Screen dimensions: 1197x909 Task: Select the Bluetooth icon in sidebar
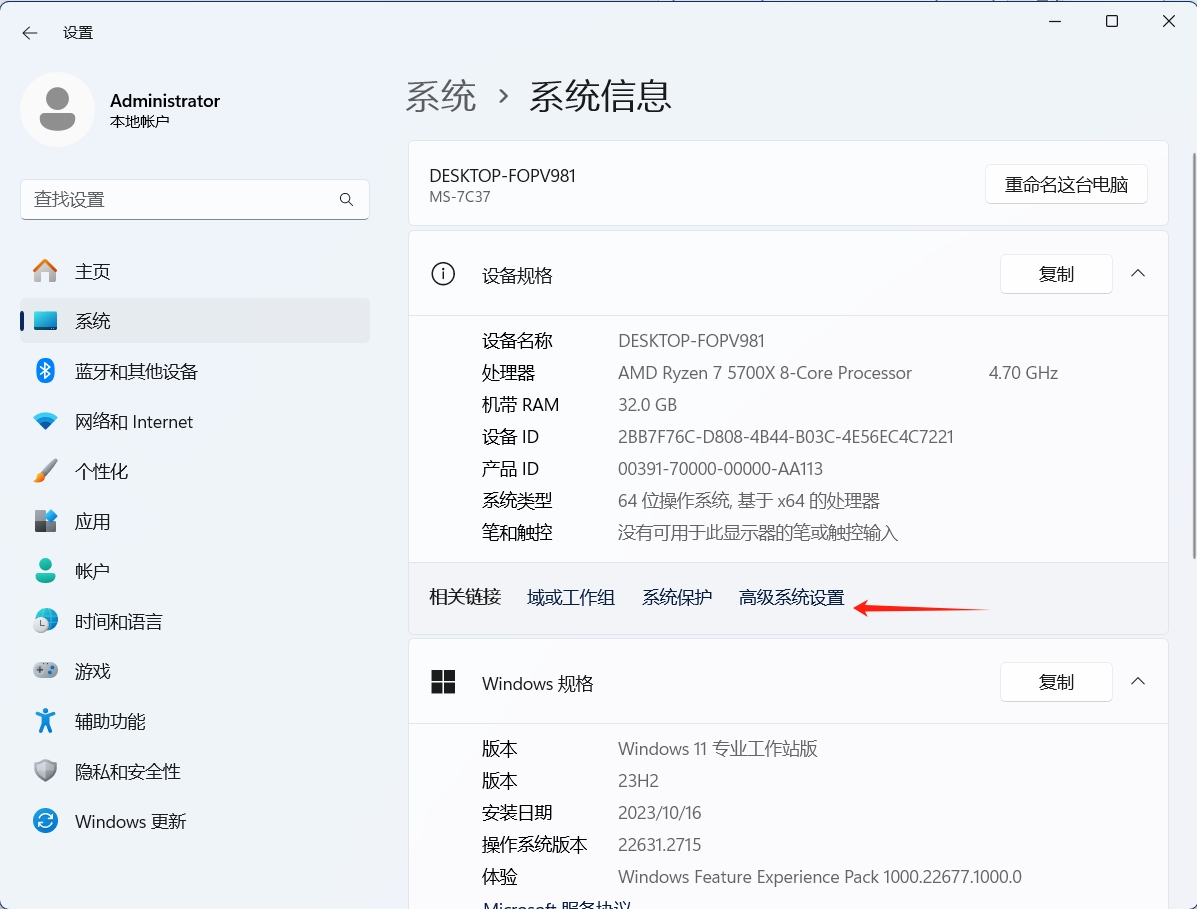point(45,371)
